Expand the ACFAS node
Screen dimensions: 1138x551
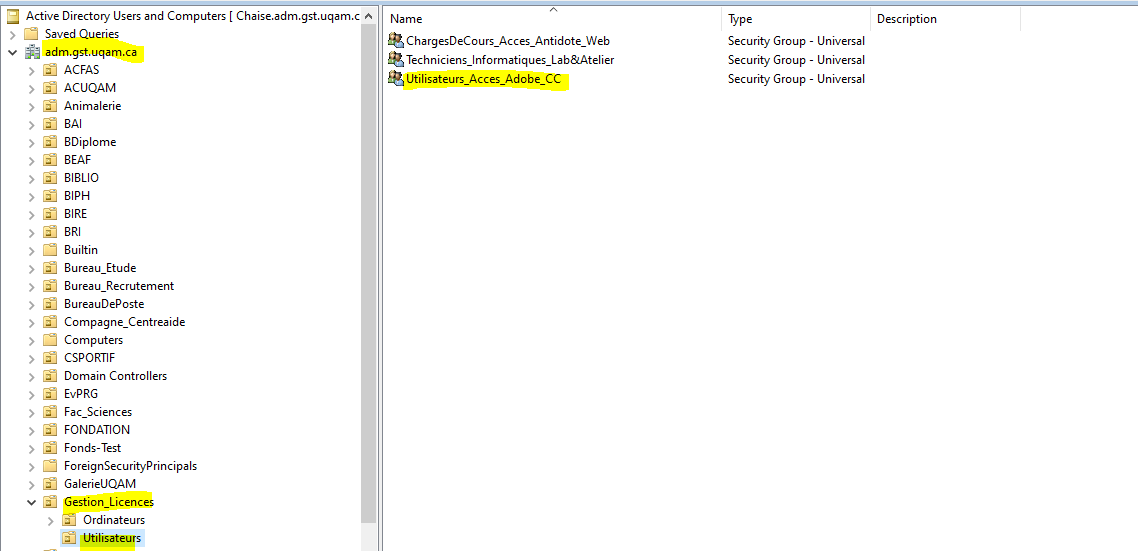(x=31, y=70)
